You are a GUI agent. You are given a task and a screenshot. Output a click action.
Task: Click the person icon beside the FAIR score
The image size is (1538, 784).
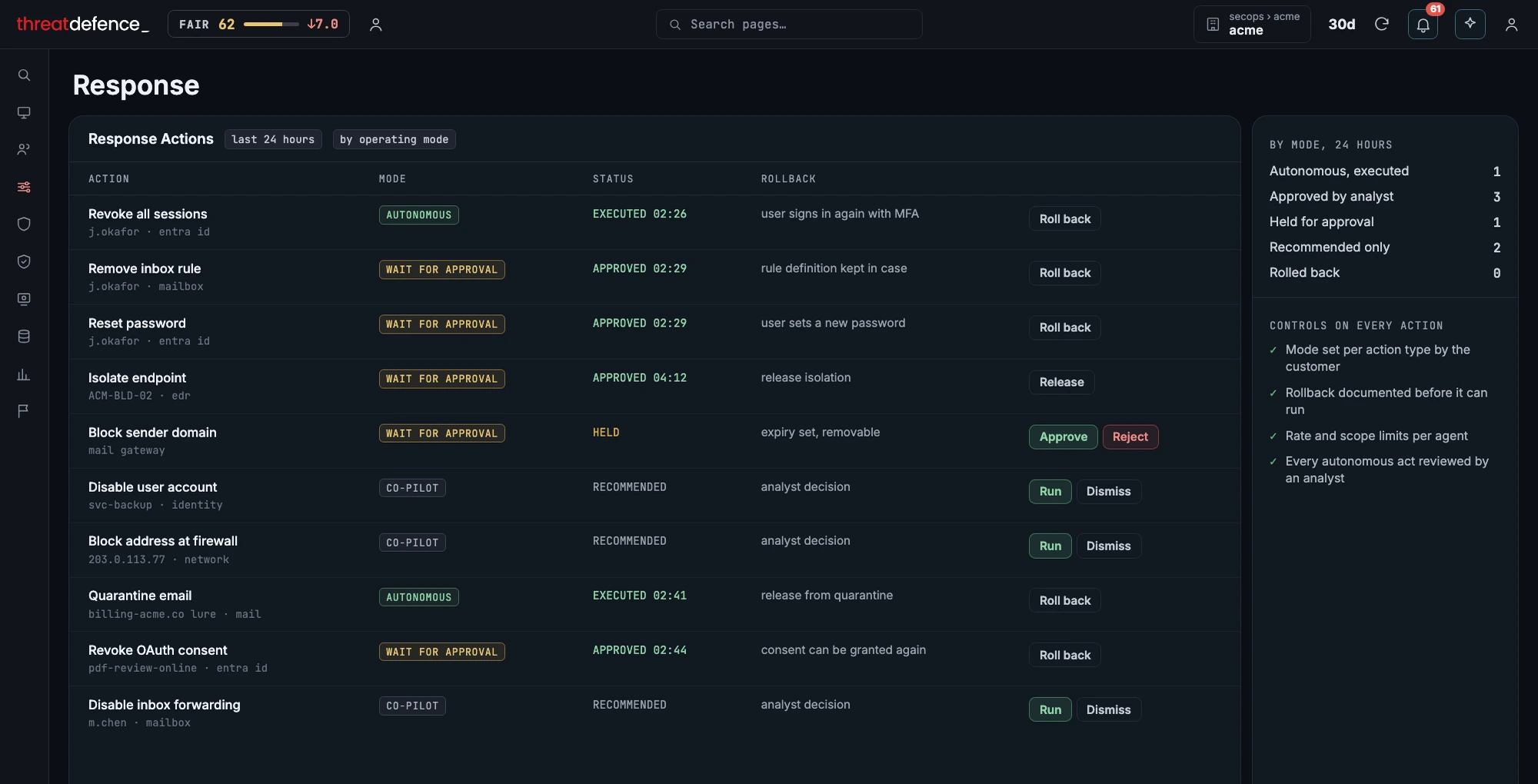375,25
